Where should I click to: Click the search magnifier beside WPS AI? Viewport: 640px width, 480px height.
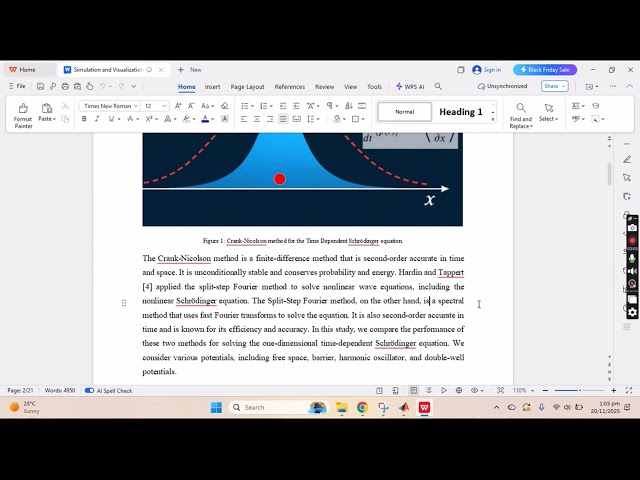pyautogui.click(x=438, y=86)
